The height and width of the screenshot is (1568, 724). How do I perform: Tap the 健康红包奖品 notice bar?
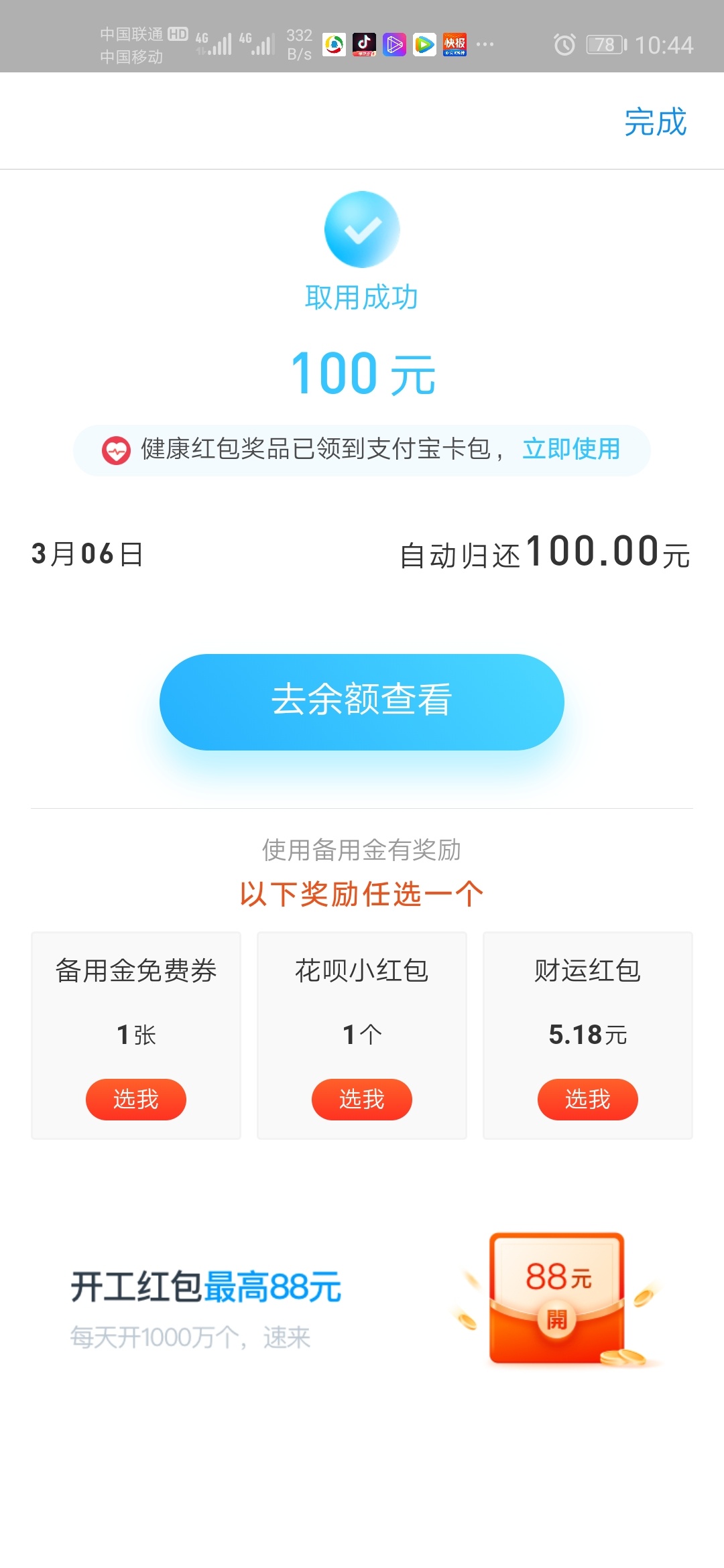362,450
